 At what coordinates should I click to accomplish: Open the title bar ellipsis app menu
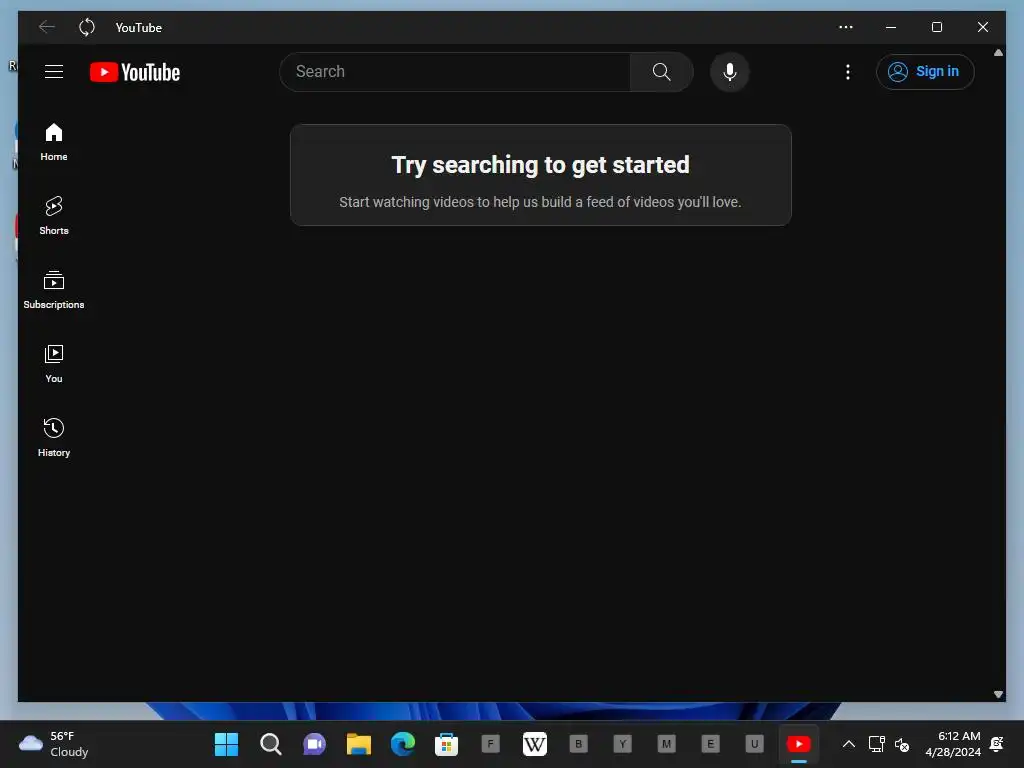(x=846, y=27)
